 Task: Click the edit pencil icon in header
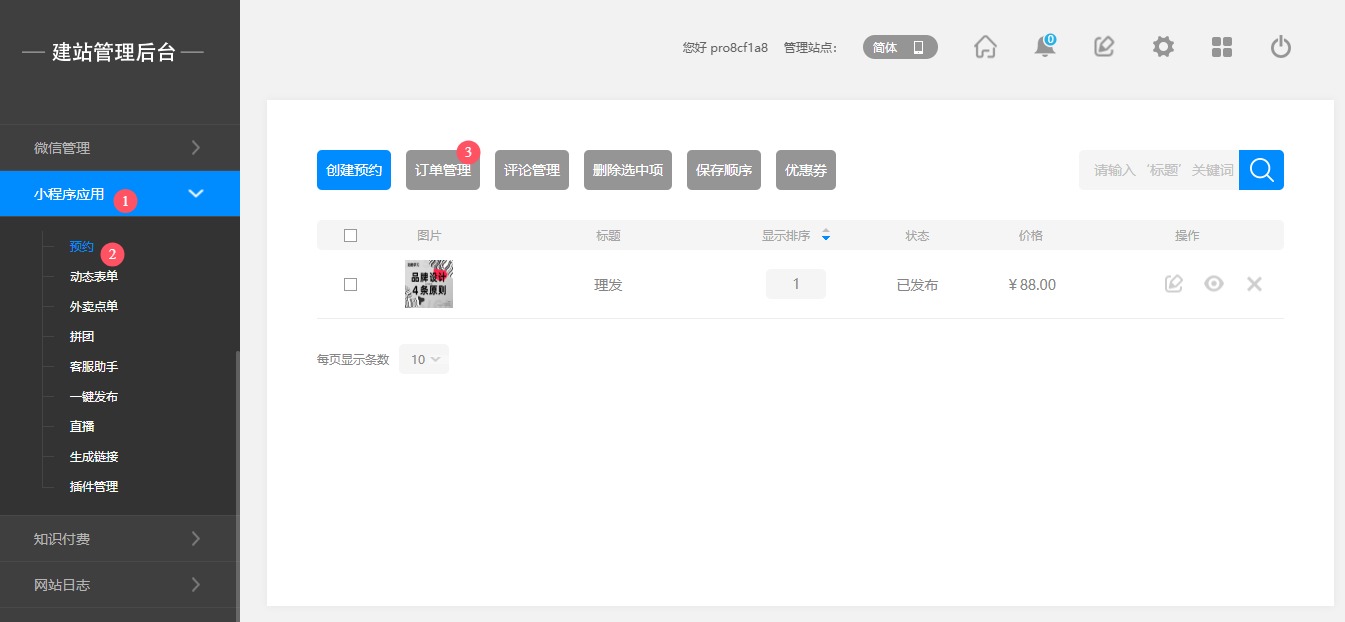[1104, 47]
